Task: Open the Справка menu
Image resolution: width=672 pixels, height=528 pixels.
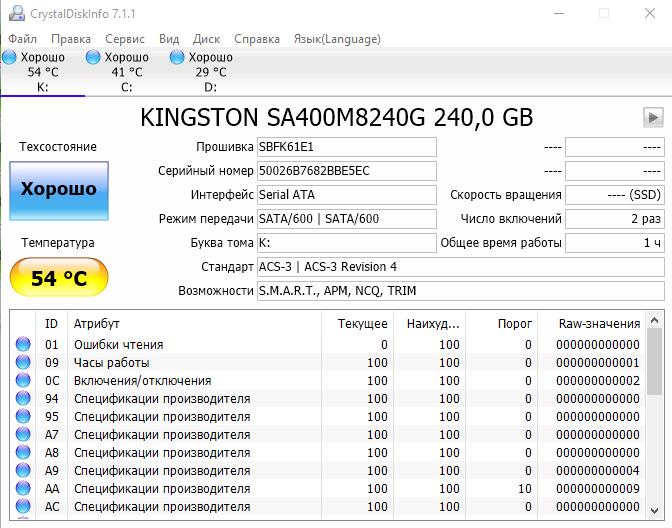Action: click(257, 39)
